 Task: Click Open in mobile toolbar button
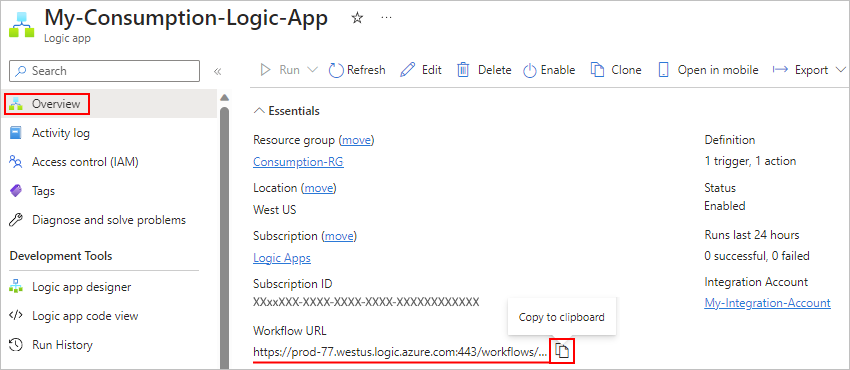pos(709,70)
